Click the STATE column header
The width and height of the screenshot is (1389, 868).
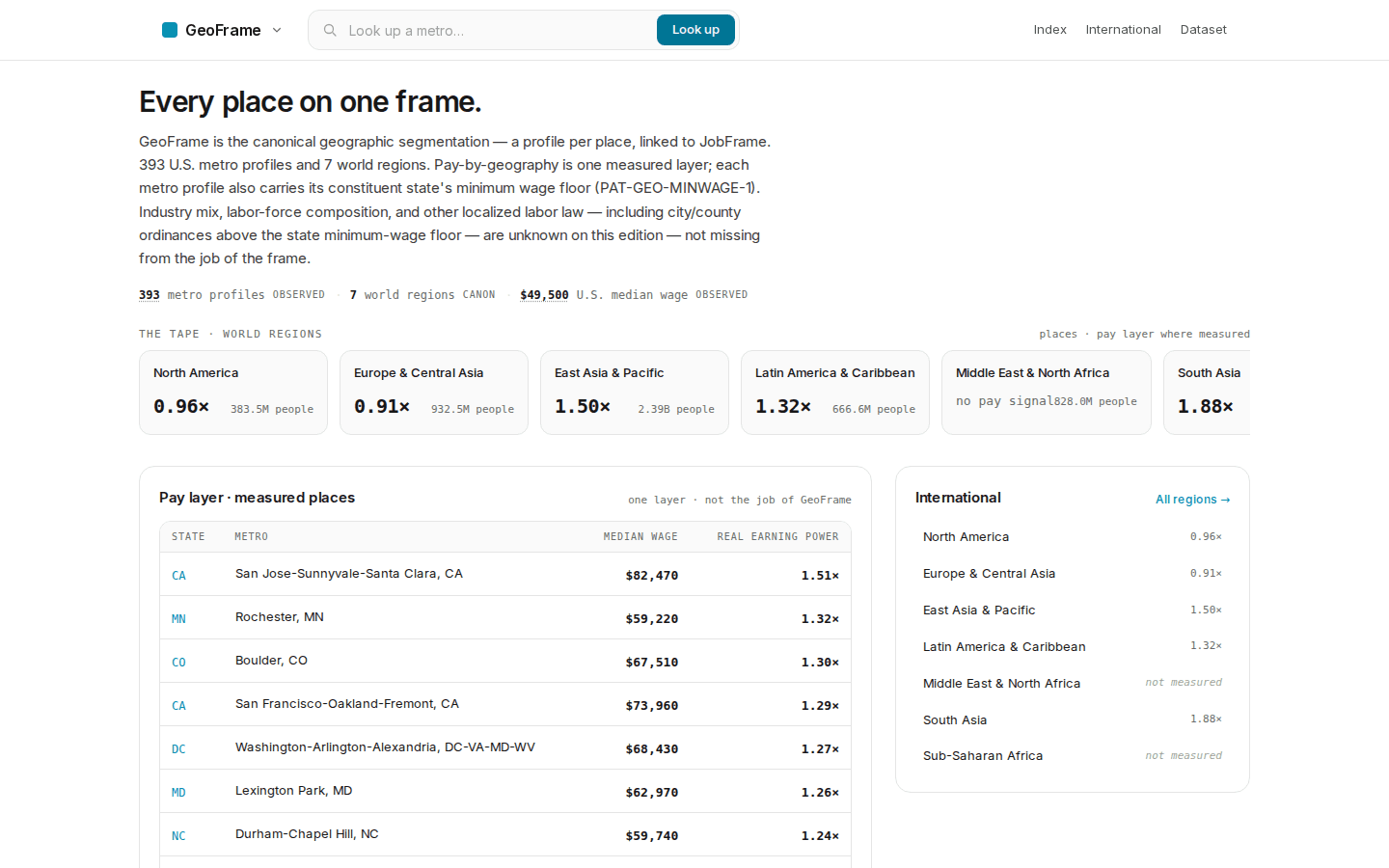pos(188,537)
